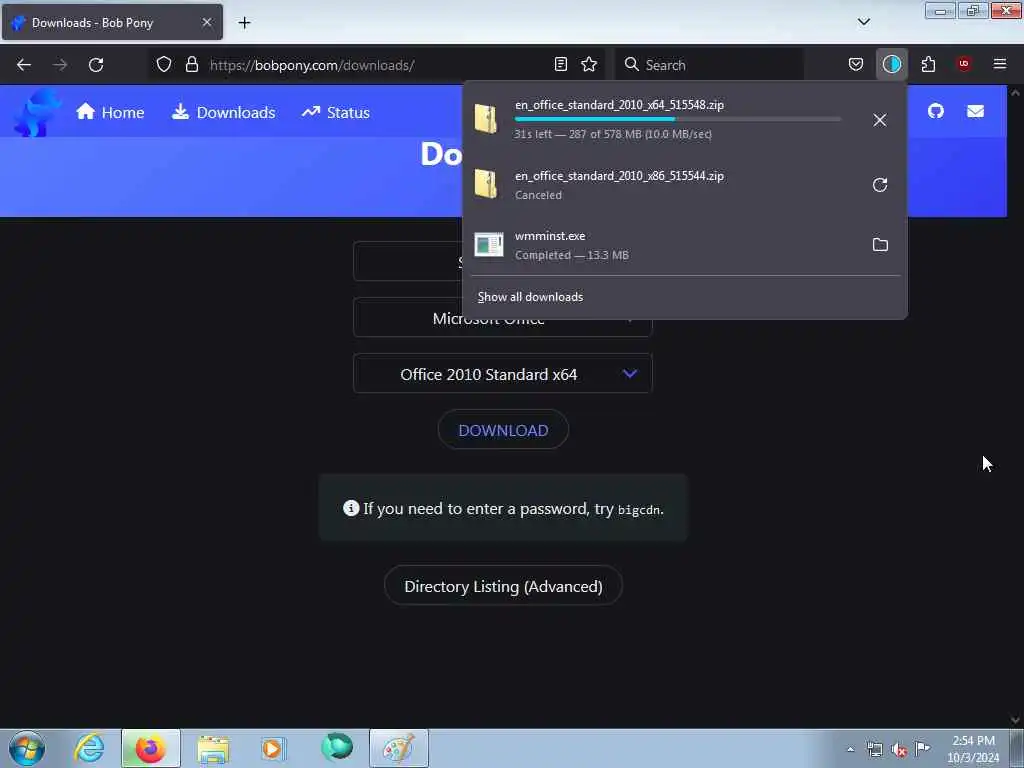Image resolution: width=1024 pixels, height=768 pixels.
Task: Go to Home in site navigation
Action: tap(110, 112)
